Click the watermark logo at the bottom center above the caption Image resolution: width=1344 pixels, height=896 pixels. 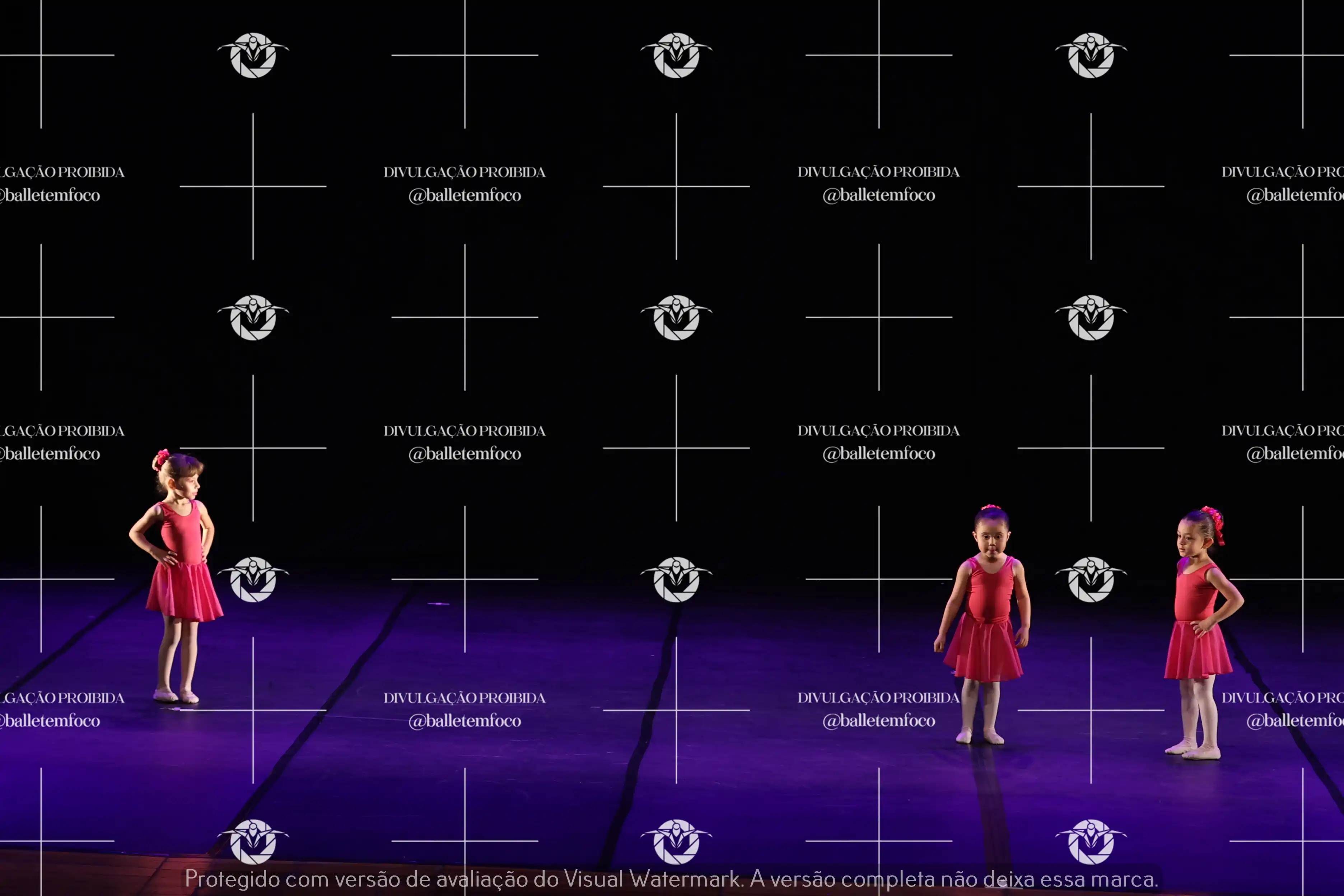point(676,841)
